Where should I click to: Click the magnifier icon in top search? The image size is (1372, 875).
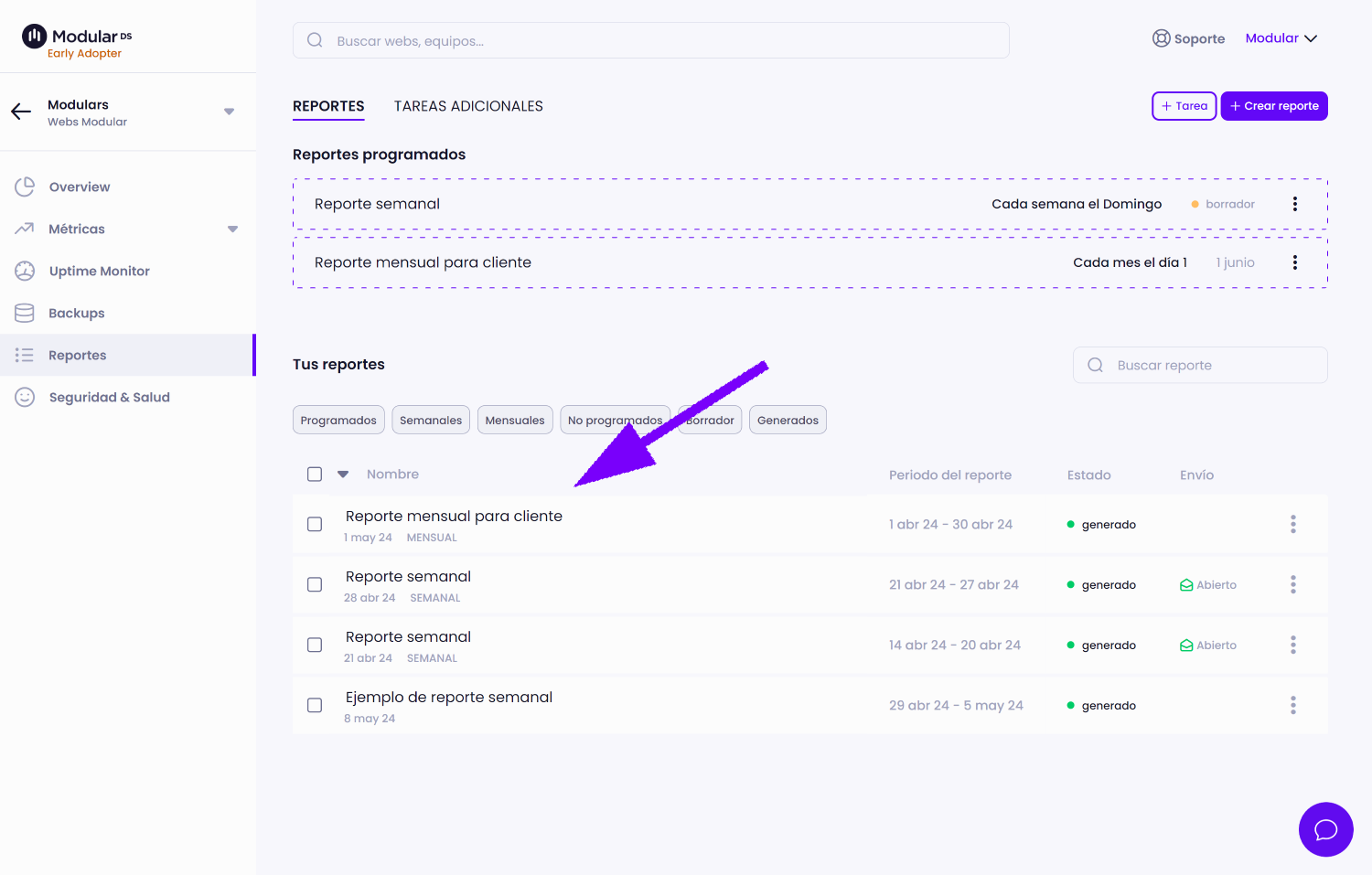[x=315, y=40]
